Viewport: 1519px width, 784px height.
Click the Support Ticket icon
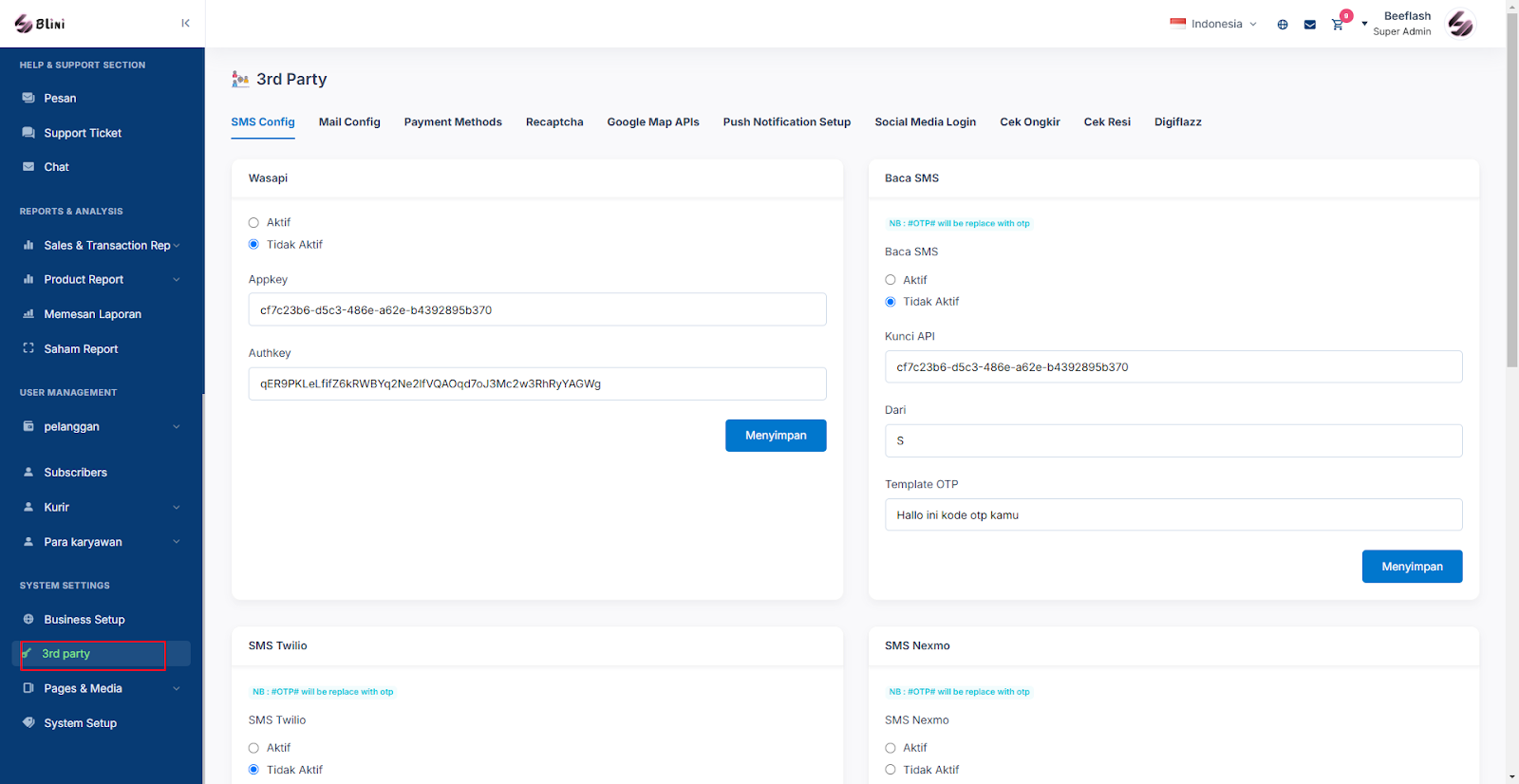tap(28, 133)
